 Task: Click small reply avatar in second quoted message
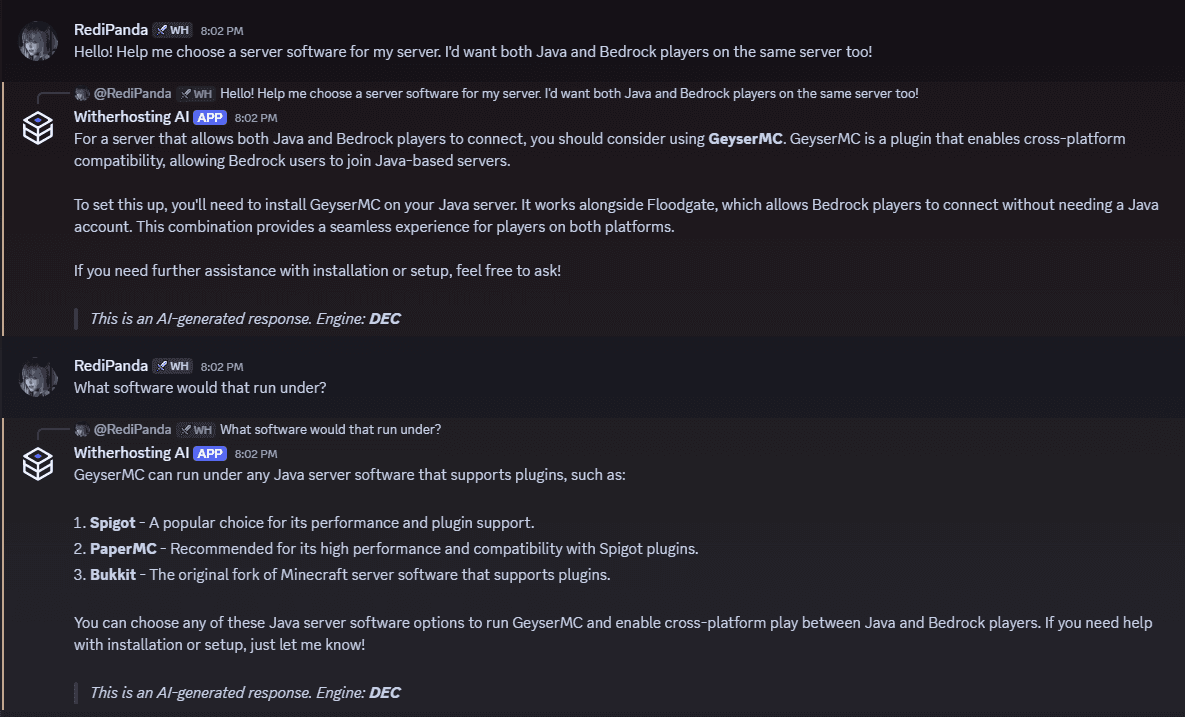click(x=82, y=430)
